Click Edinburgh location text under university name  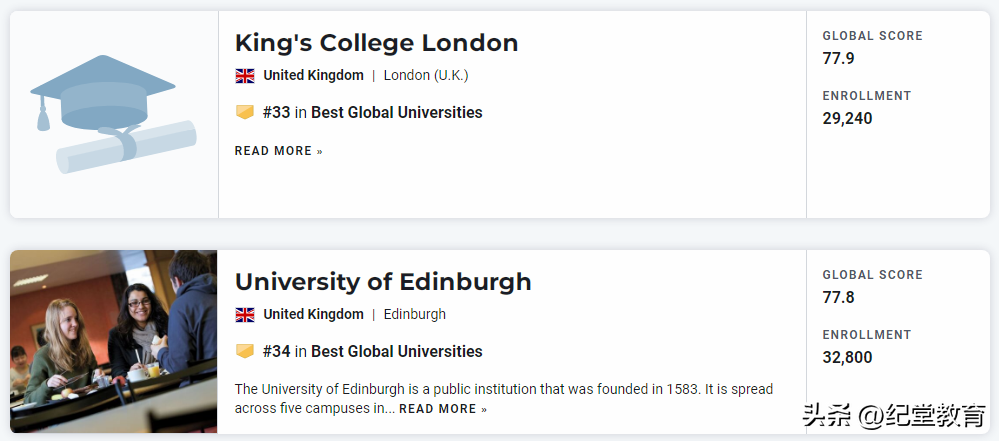coord(415,314)
